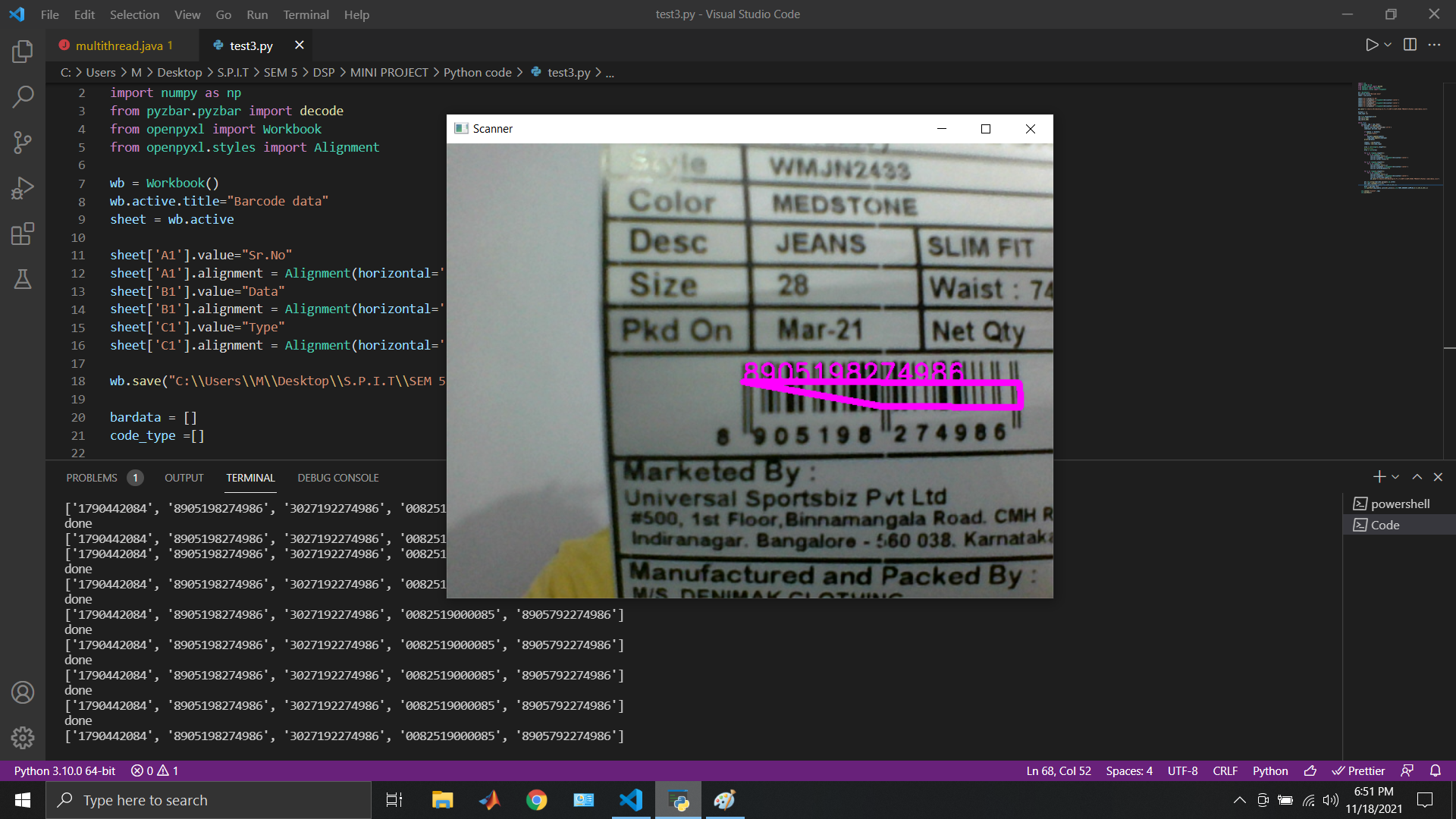This screenshot has width=1456, height=819.
Task: Open the Source Control panel
Action: point(22,142)
